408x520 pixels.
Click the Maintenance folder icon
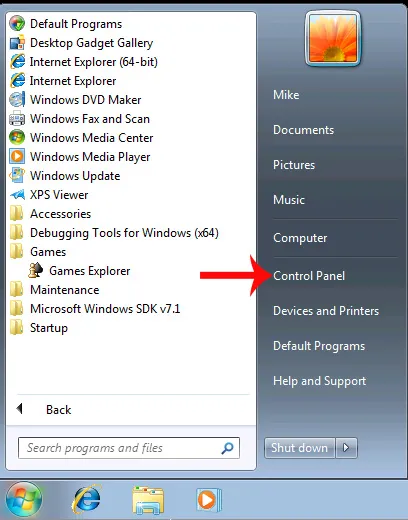click(x=17, y=290)
